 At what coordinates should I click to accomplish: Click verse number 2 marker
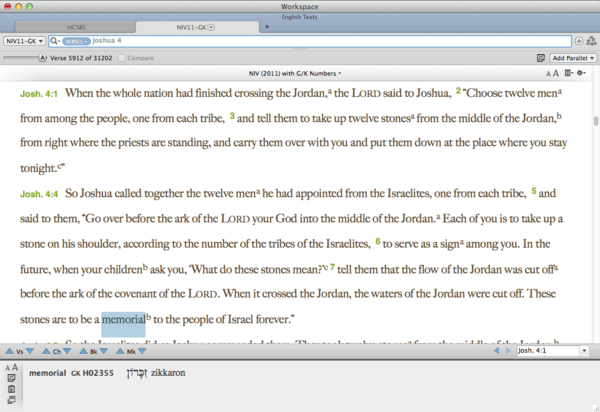(x=458, y=91)
